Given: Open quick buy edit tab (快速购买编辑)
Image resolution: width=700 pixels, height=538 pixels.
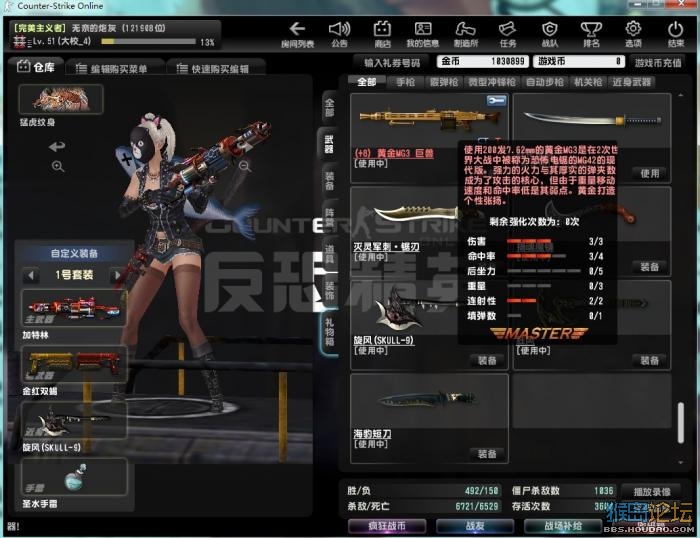Looking at the screenshot, I should pyautogui.click(x=214, y=69).
